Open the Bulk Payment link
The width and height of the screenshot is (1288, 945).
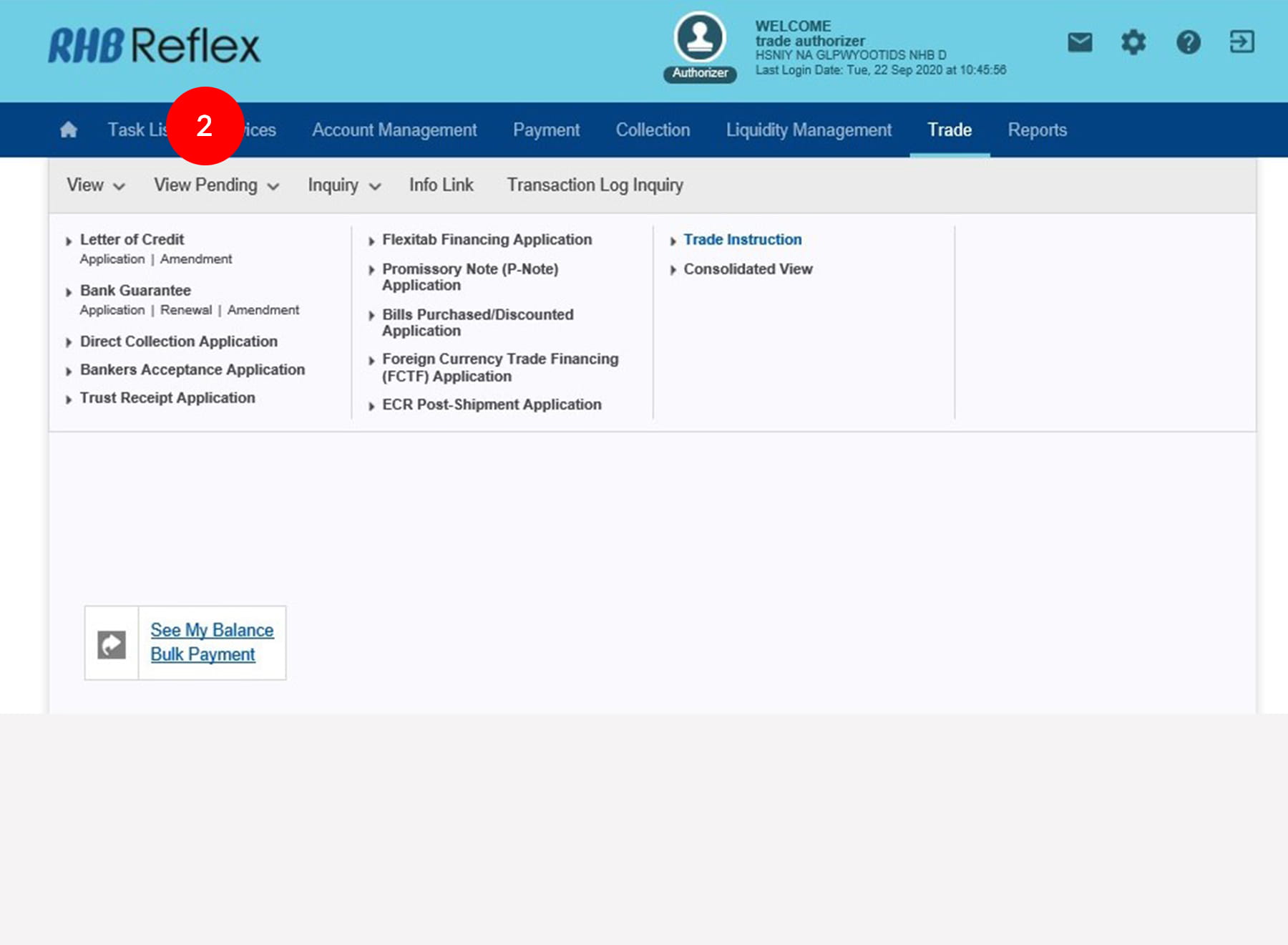[x=203, y=654]
